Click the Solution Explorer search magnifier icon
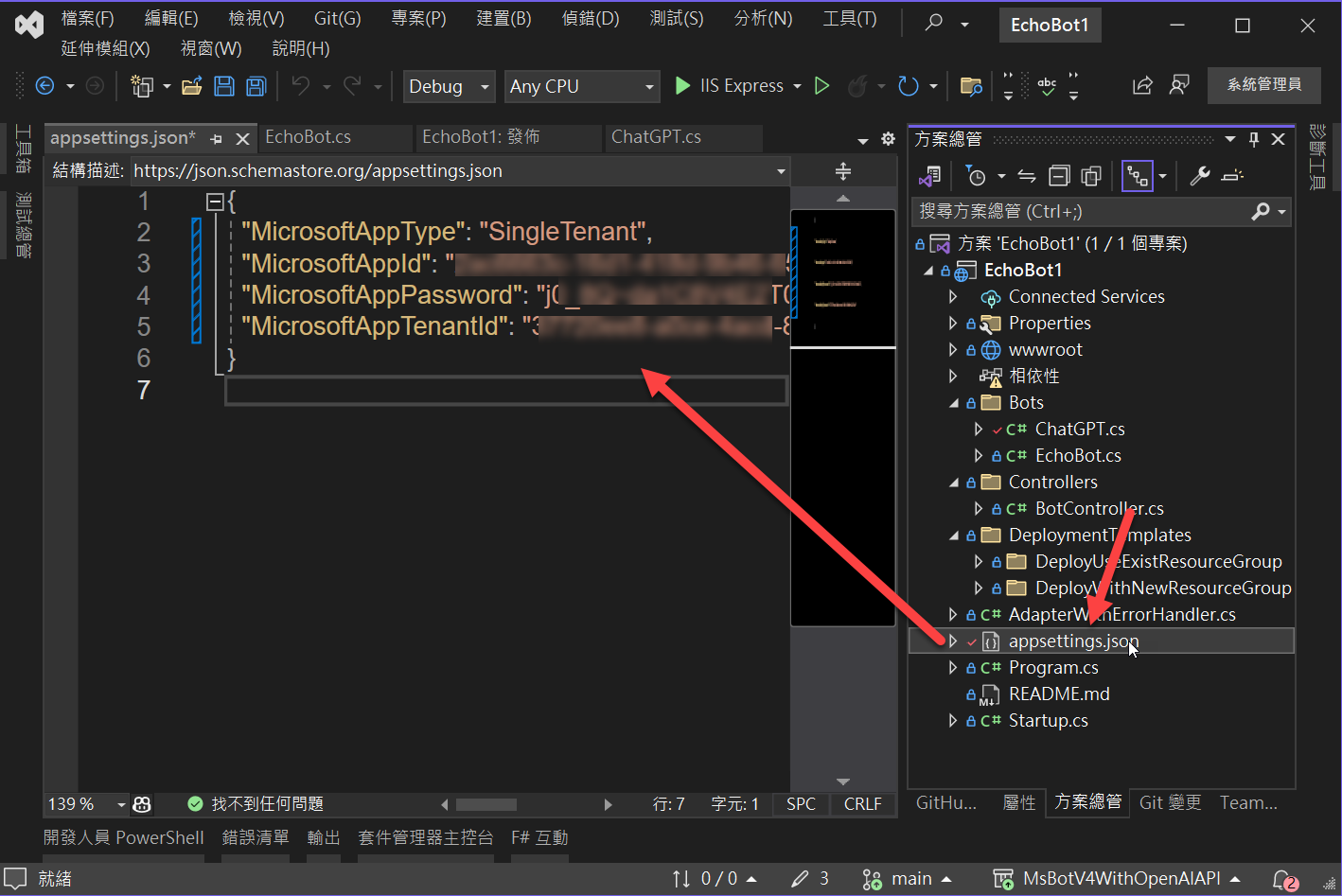Image resolution: width=1342 pixels, height=896 pixels. pos(1261,211)
